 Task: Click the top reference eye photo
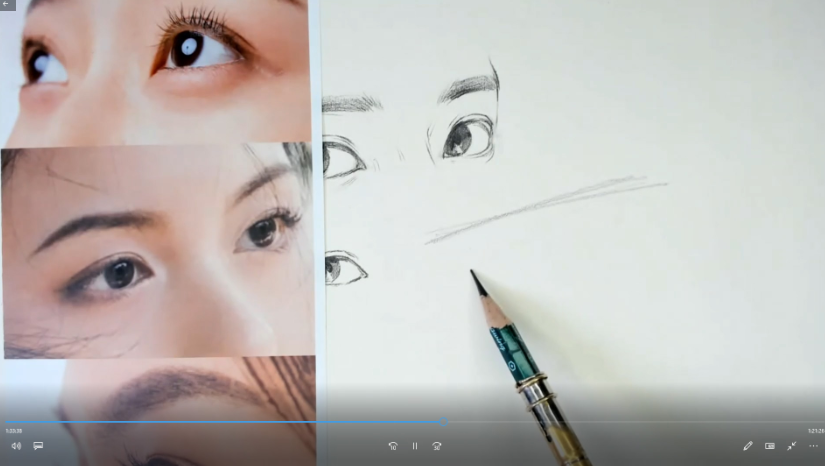pyautogui.click(x=155, y=71)
